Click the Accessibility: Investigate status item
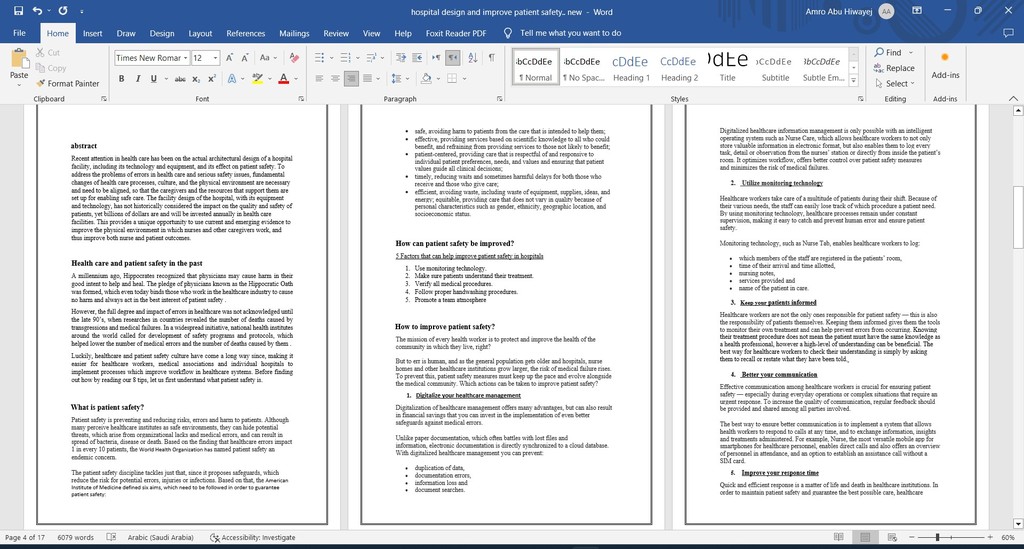The height and width of the screenshot is (549, 1024). (253, 537)
